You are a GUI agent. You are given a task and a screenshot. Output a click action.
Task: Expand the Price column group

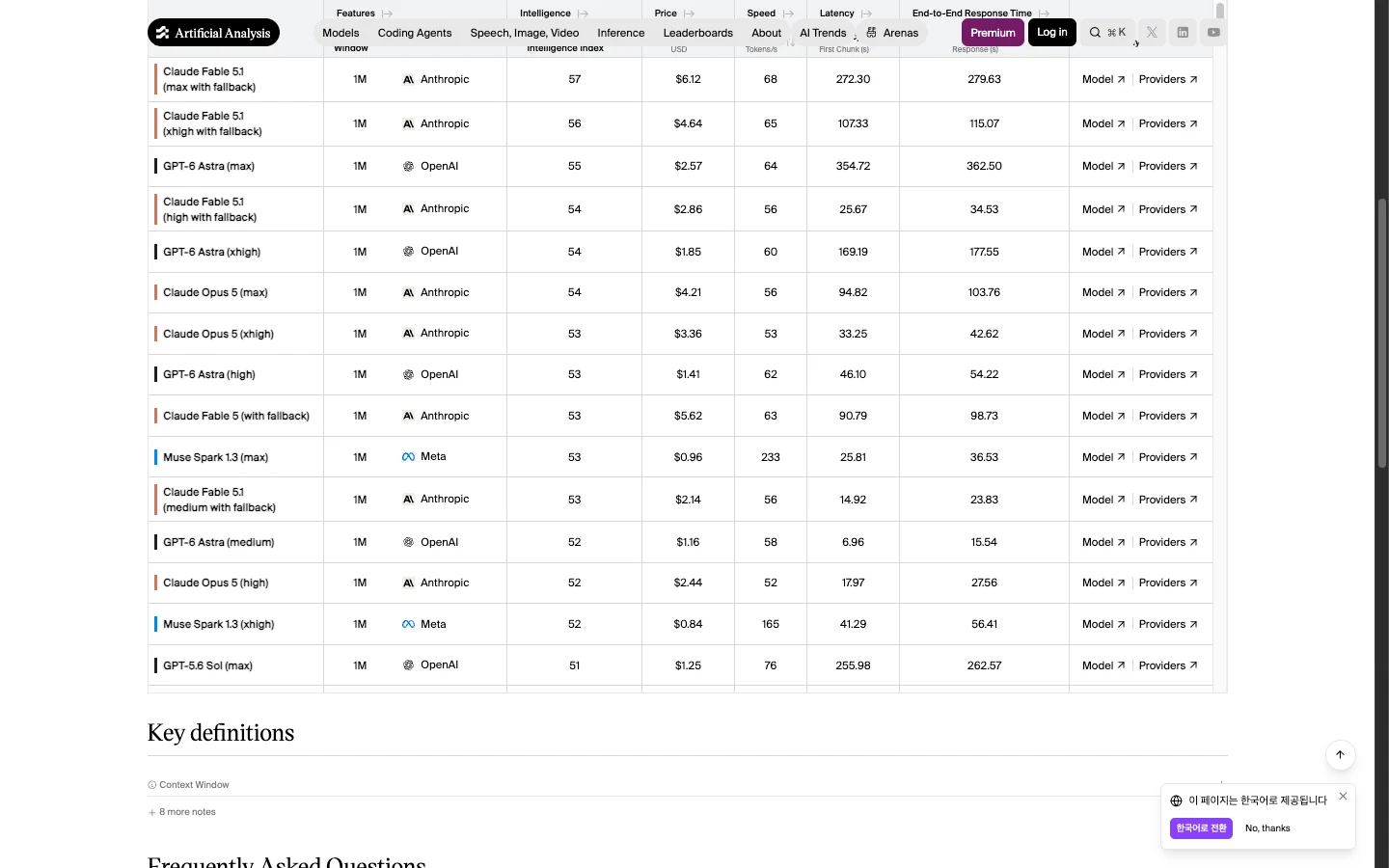(689, 14)
